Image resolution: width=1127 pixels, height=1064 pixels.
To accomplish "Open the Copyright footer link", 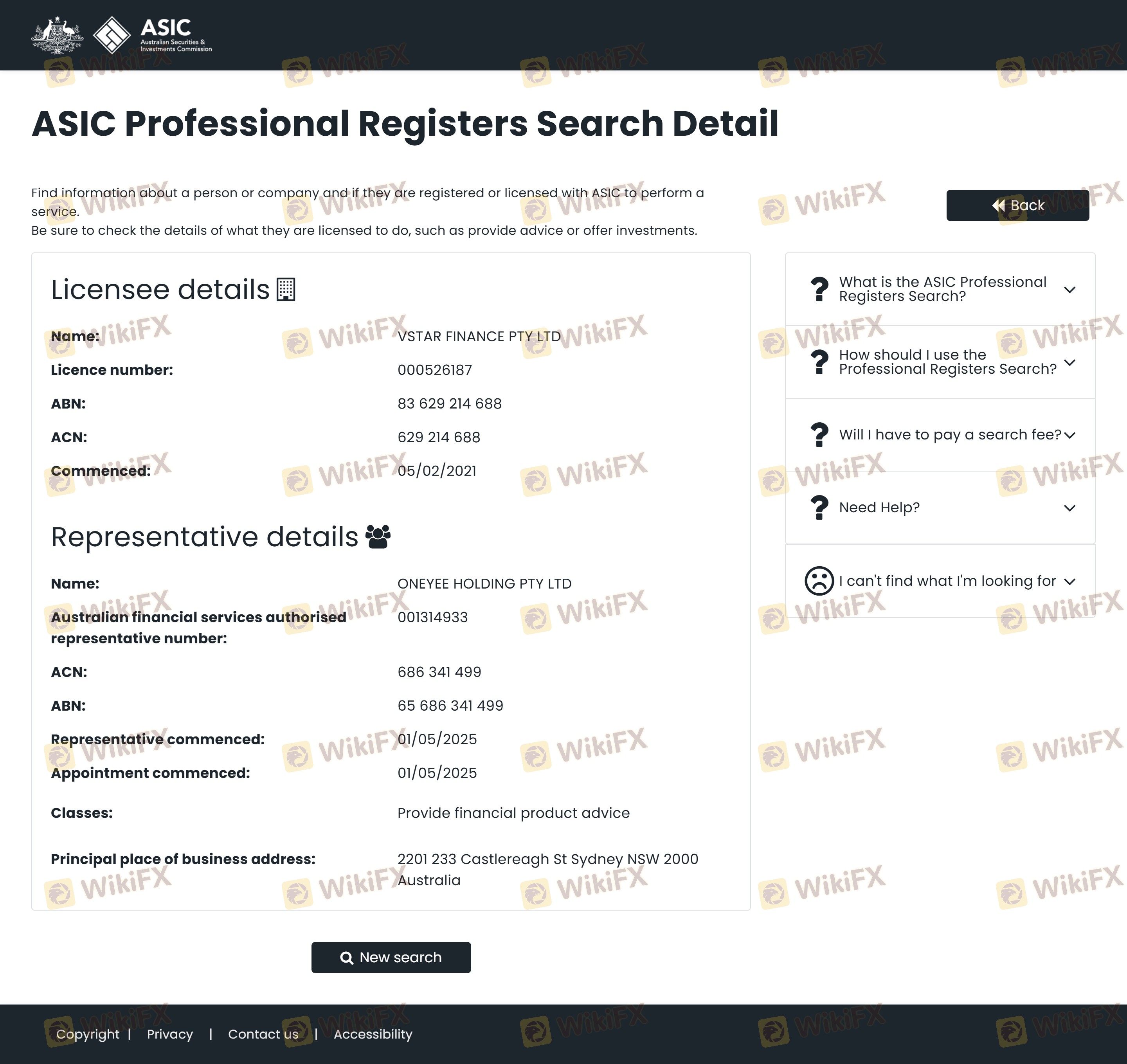I will pyautogui.click(x=88, y=1034).
